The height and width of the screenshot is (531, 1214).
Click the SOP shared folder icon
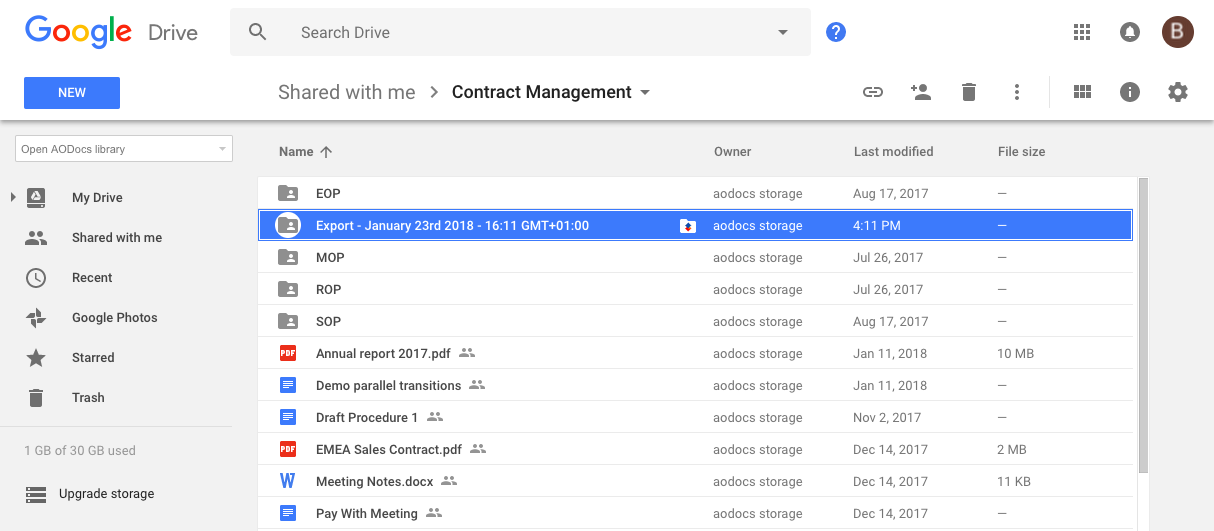click(x=288, y=321)
